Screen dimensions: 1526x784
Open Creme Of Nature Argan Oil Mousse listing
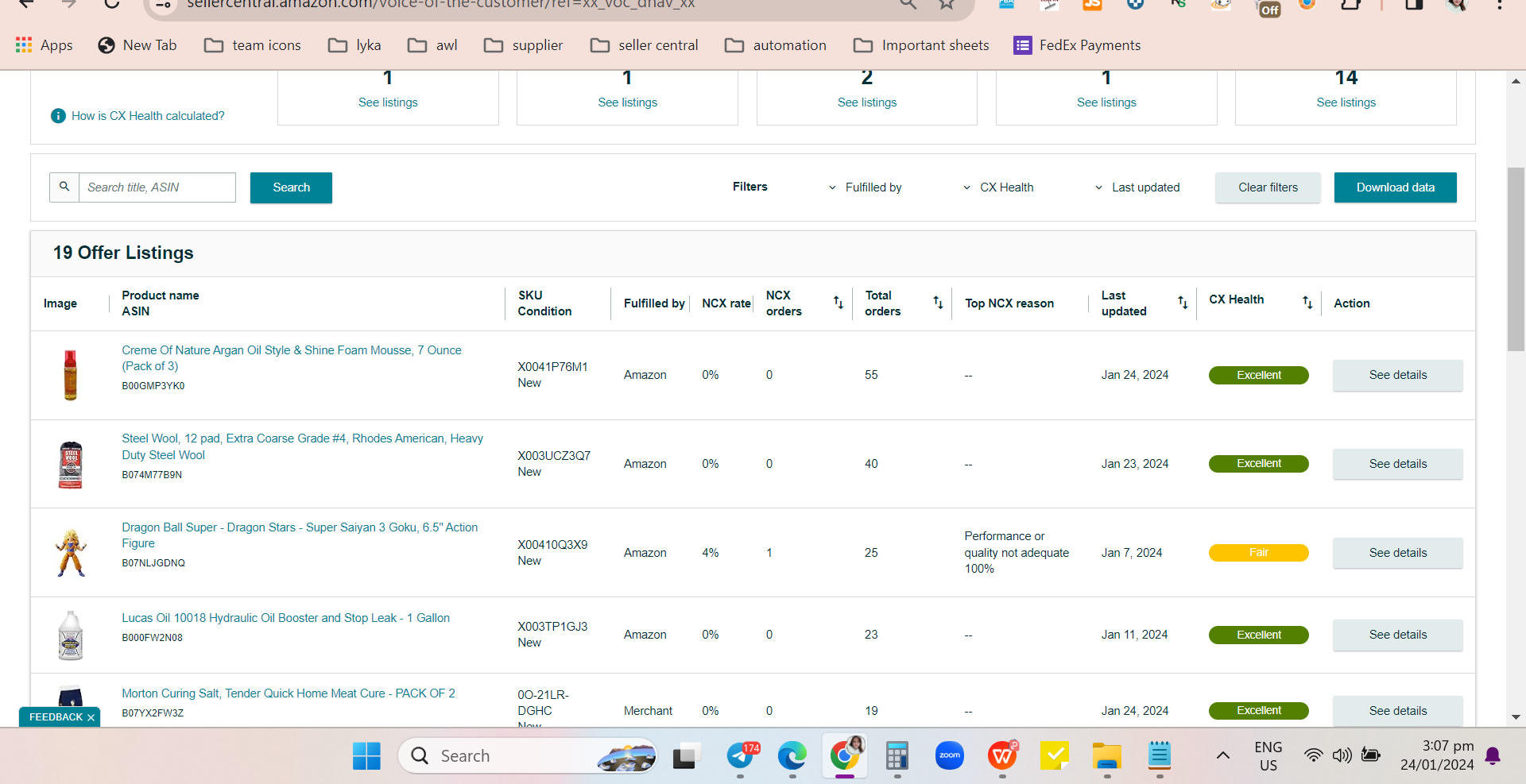(292, 358)
